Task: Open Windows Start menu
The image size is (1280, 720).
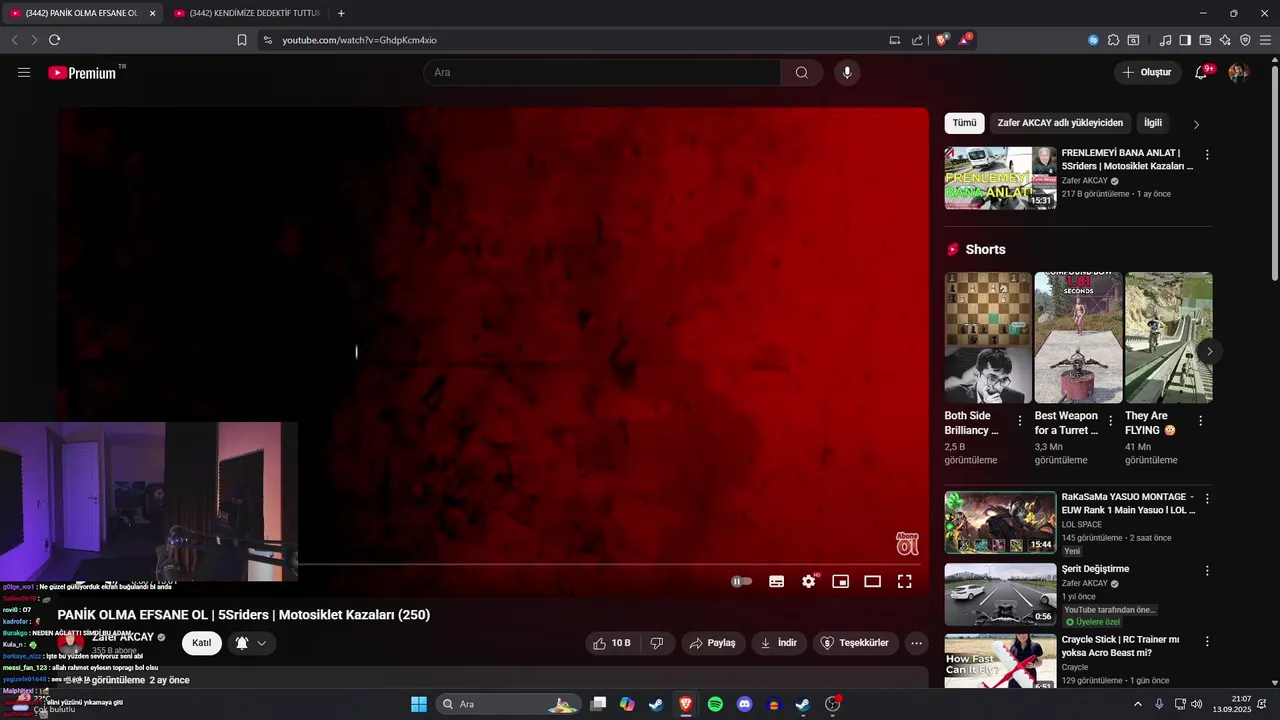Action: [419, 704]
